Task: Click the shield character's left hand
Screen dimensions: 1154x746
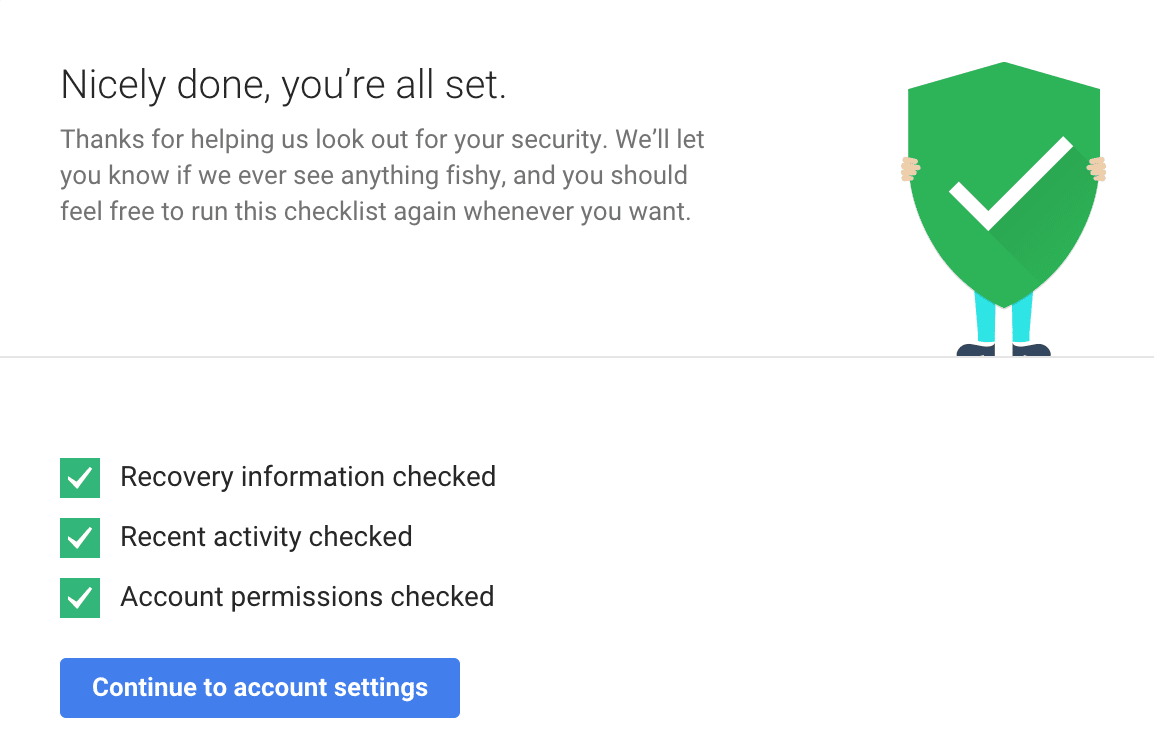Action: [910, 168]
